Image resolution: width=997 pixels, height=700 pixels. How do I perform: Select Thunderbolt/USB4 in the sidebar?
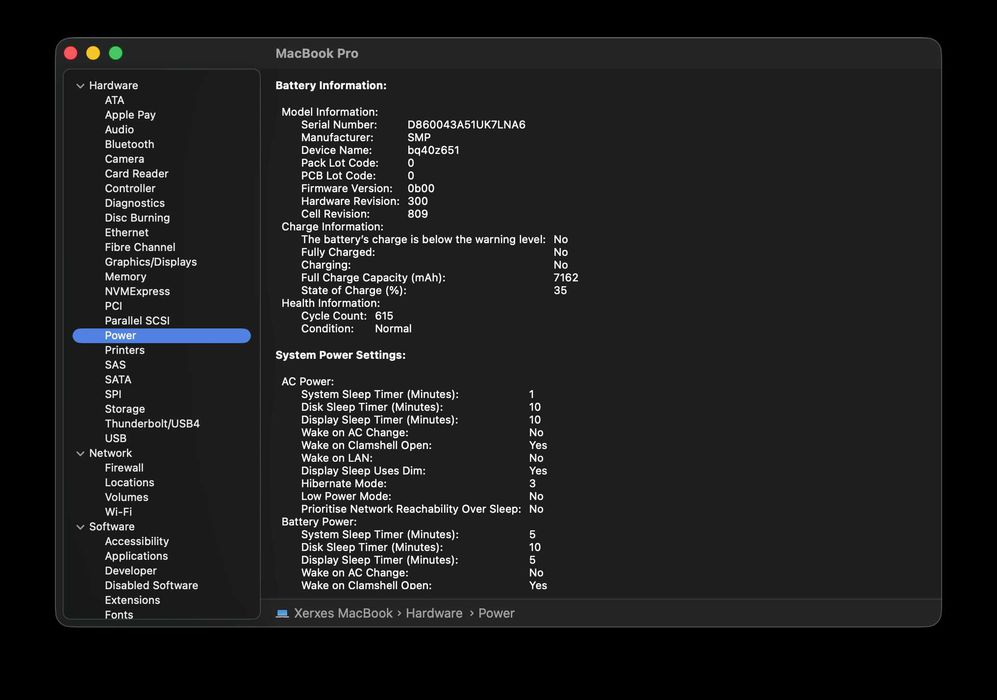(x=153, y=423)
